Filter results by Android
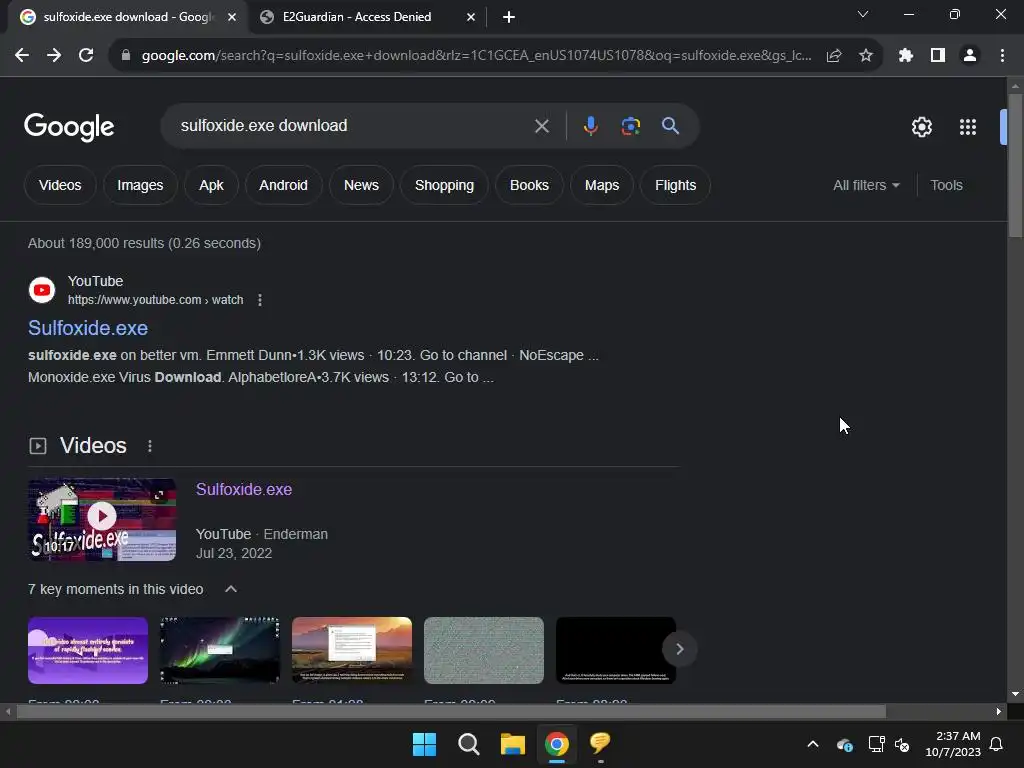The height and width of the screenshot is (768, 1024). (x=283, y=185)
